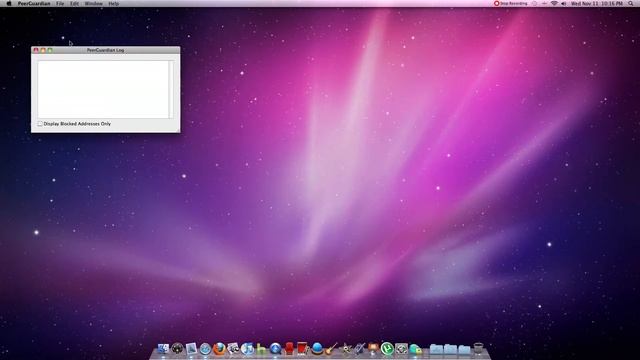Open the green h app in dock

point(261,349)
